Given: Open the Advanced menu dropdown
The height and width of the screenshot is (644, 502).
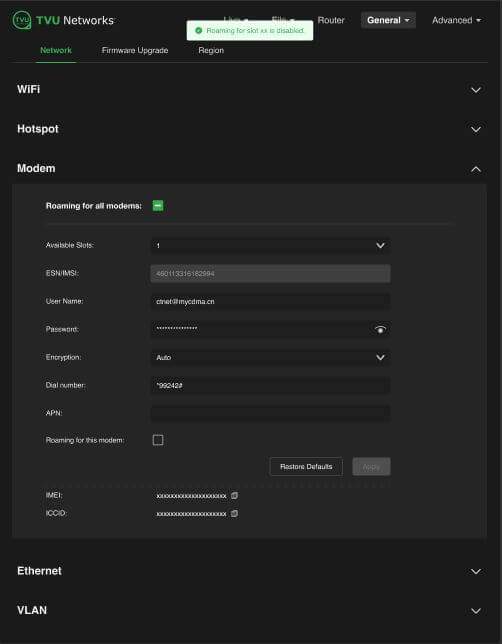Looking at the screenshot, I should (456, 20).
